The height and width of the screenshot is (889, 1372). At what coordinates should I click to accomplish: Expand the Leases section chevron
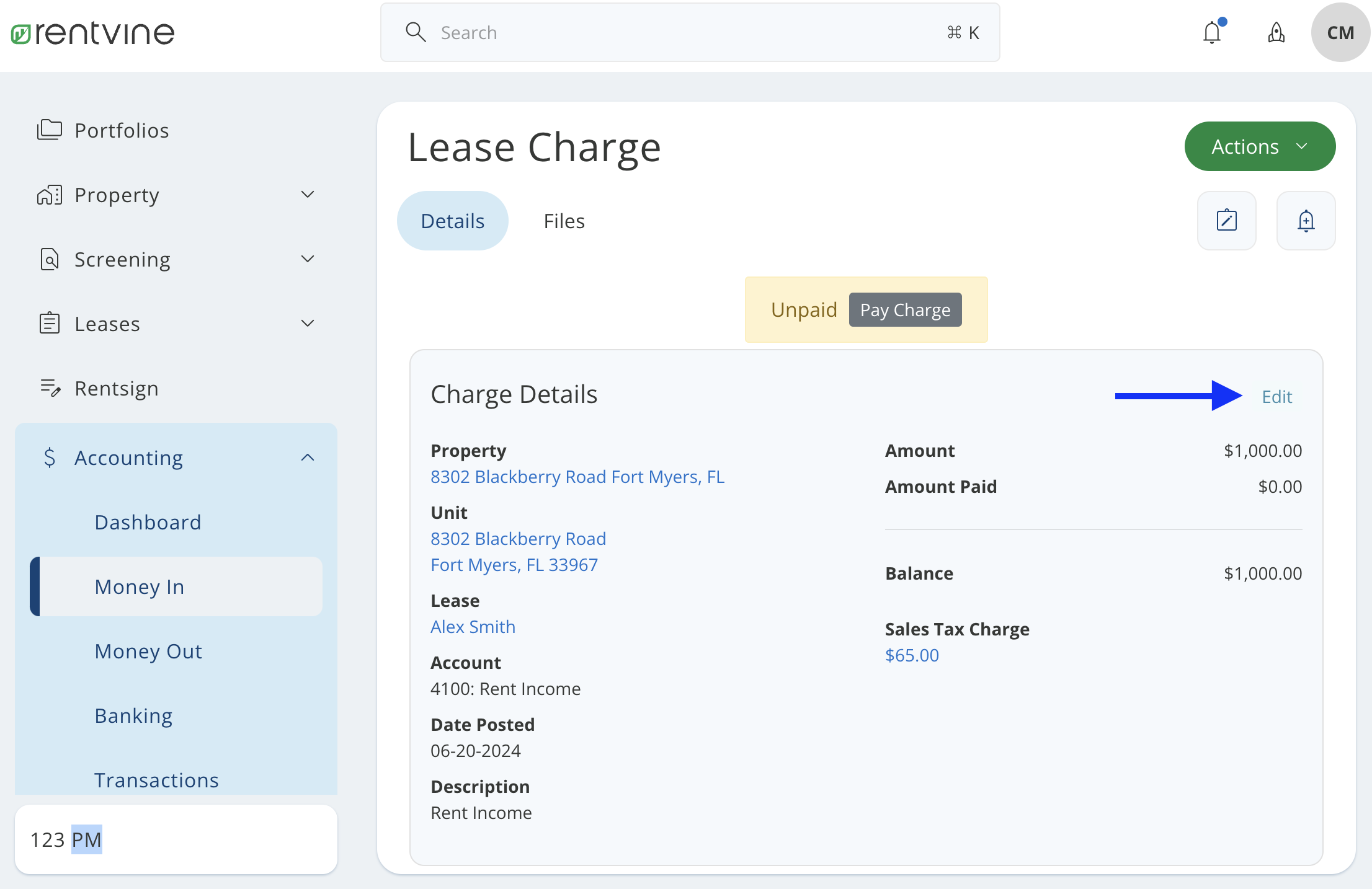pos(308,323)
